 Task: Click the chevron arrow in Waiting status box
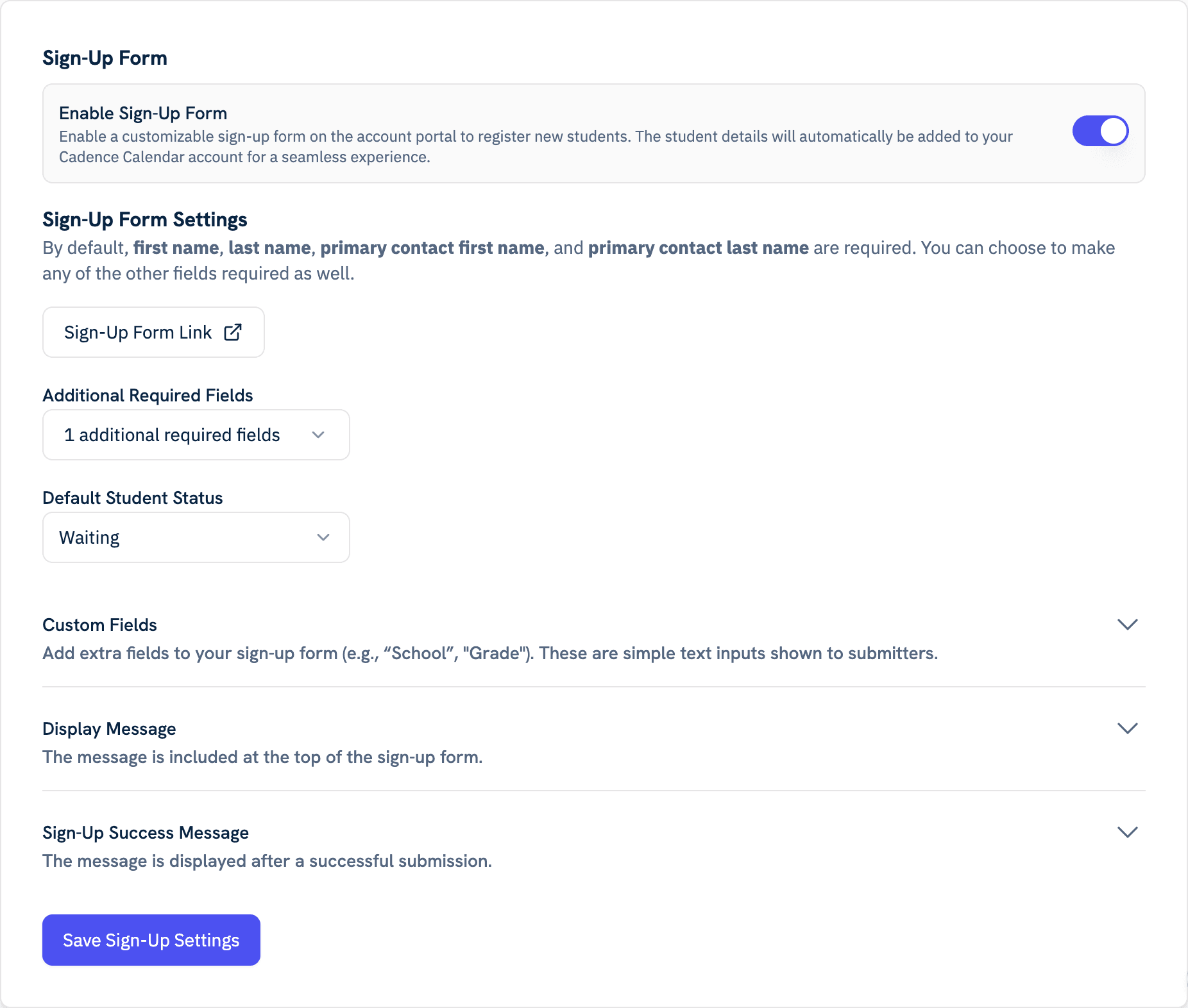[323, 537]
